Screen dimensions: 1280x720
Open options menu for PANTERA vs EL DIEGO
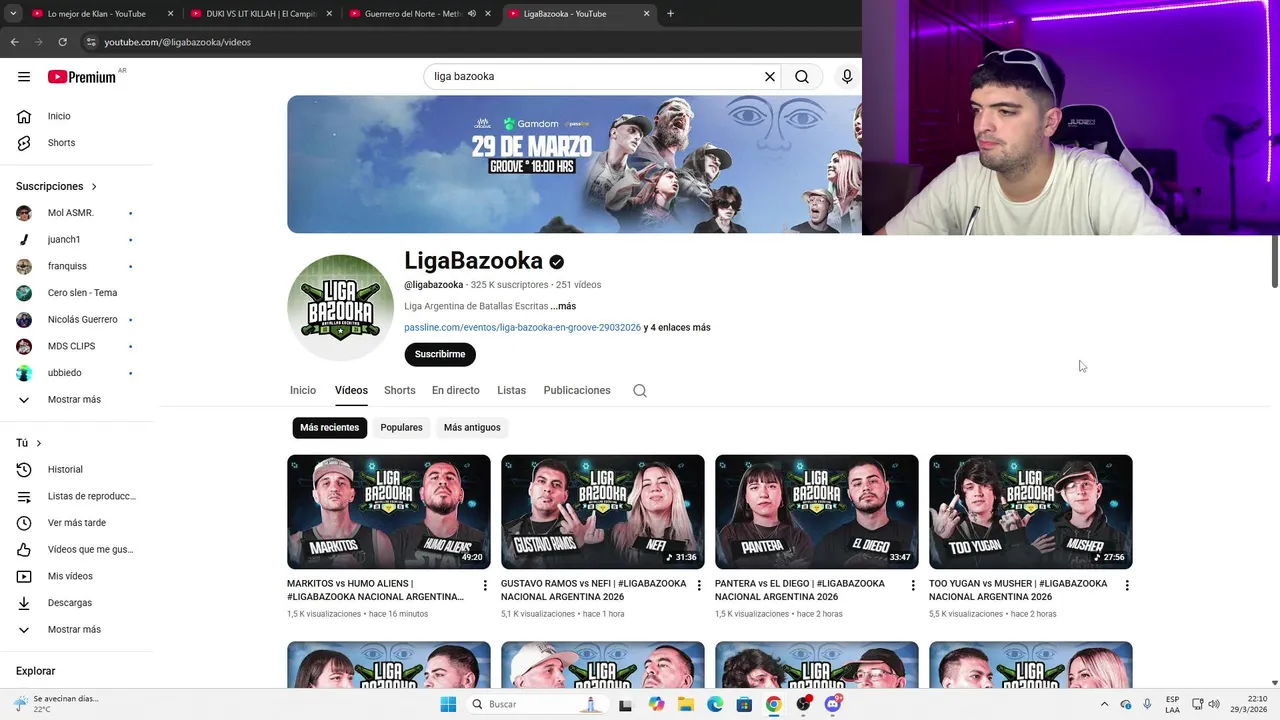pos(913,585)
